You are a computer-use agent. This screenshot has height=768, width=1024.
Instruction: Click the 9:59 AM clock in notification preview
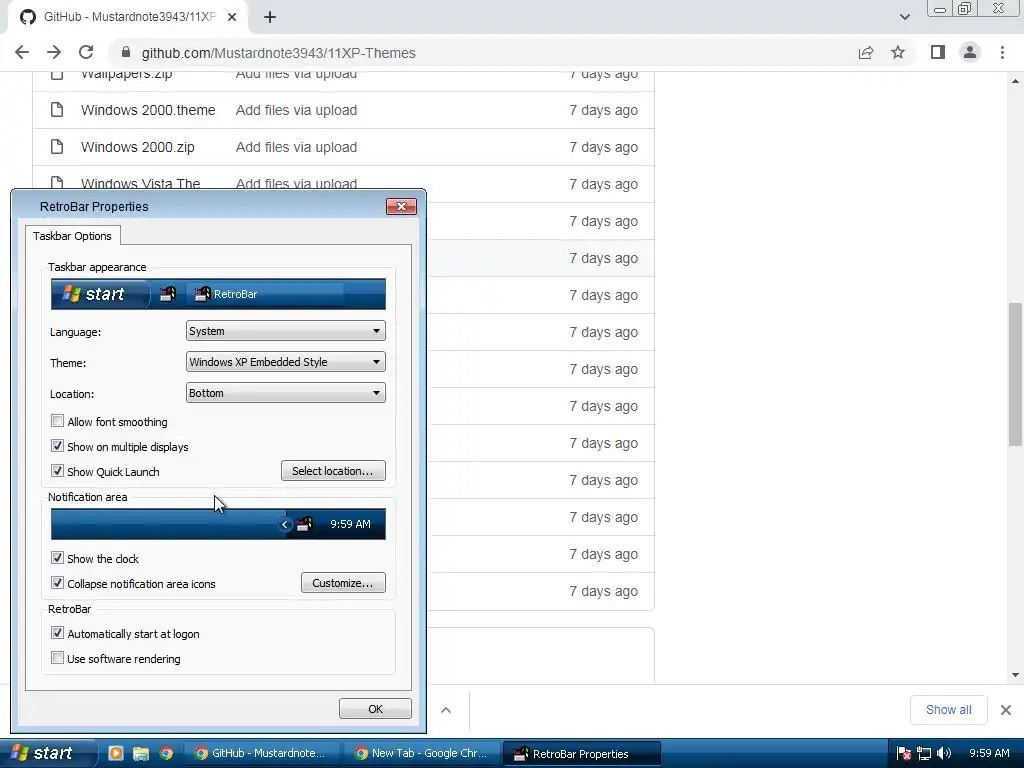pyautogui.click(x=350, y=524)
